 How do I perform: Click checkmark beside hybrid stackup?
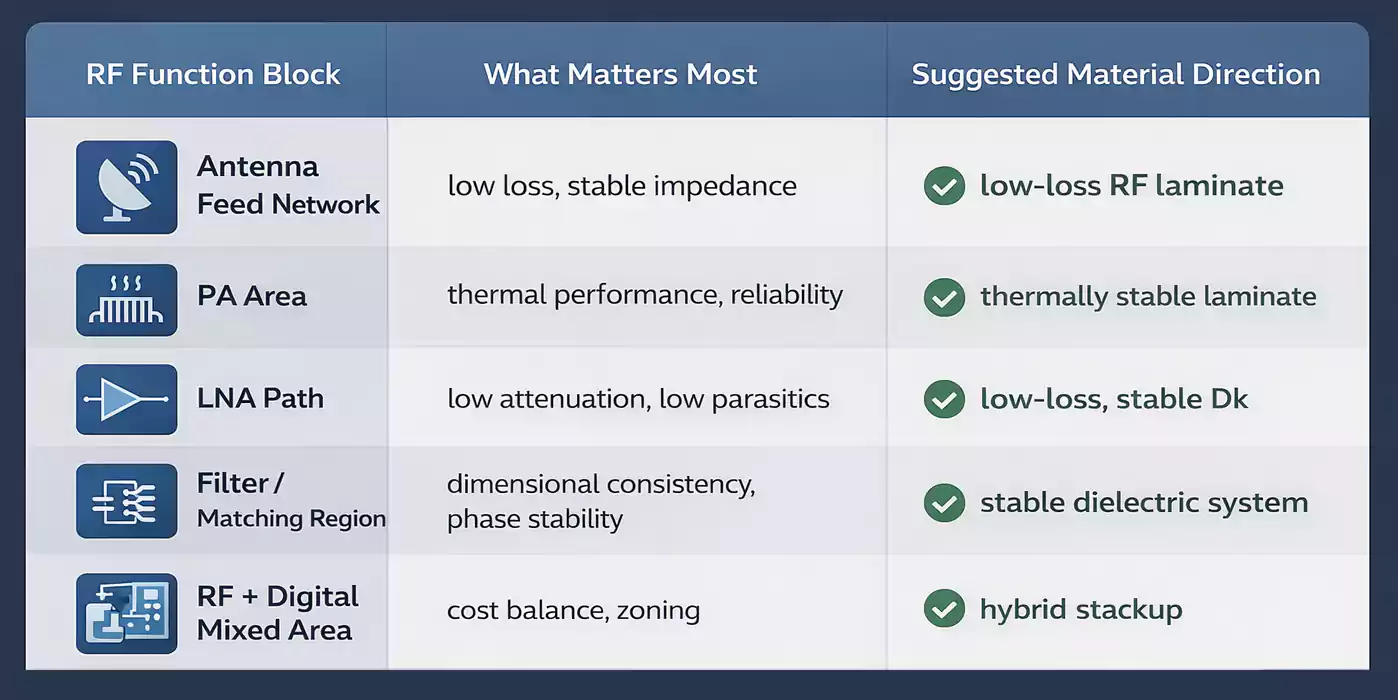944,609
